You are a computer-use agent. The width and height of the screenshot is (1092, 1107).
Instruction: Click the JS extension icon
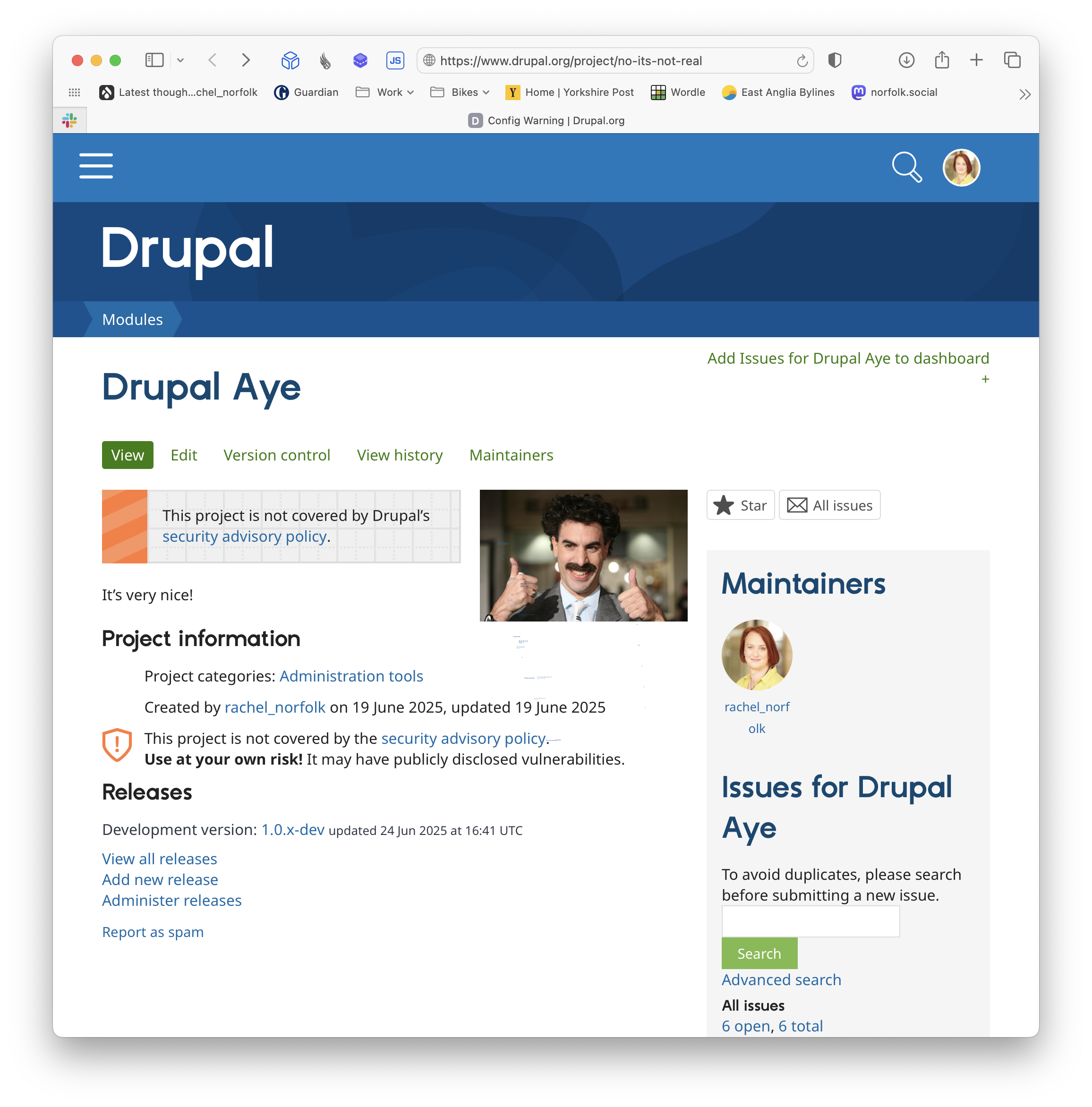(395, 60)
